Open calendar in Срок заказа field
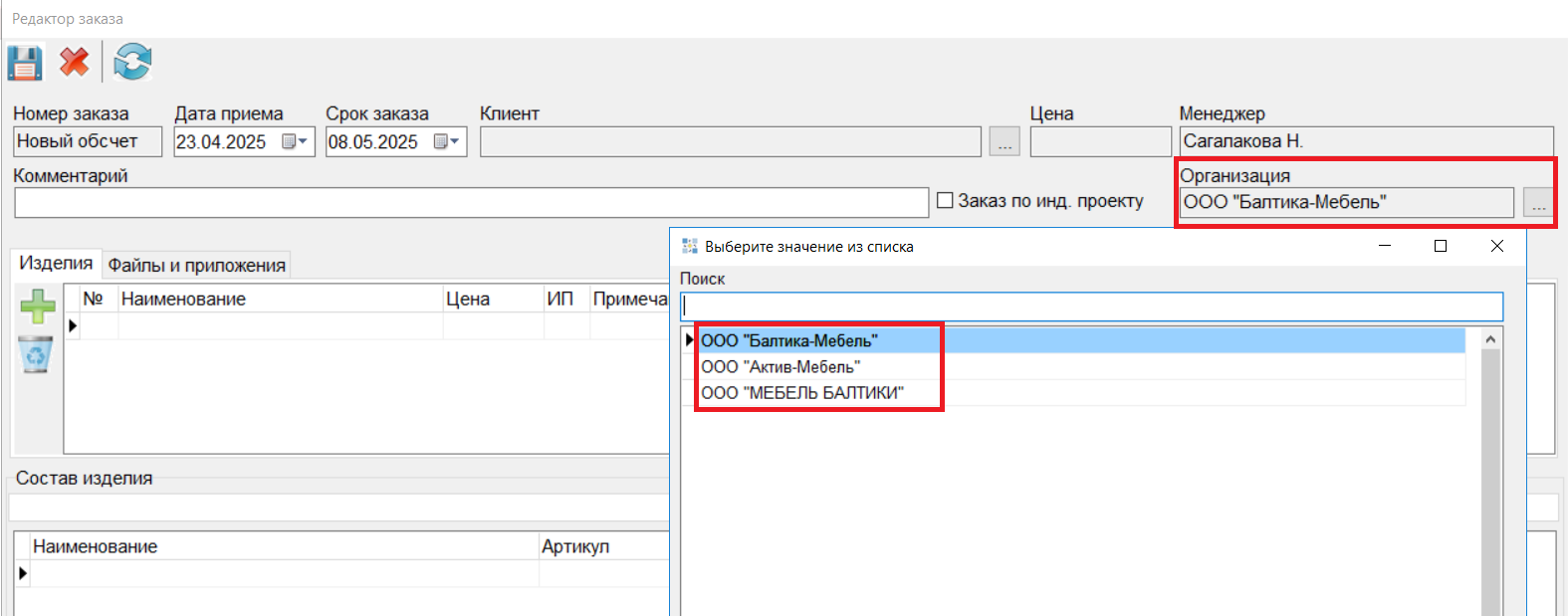The image size is (1568, 616). pos(447,142)
